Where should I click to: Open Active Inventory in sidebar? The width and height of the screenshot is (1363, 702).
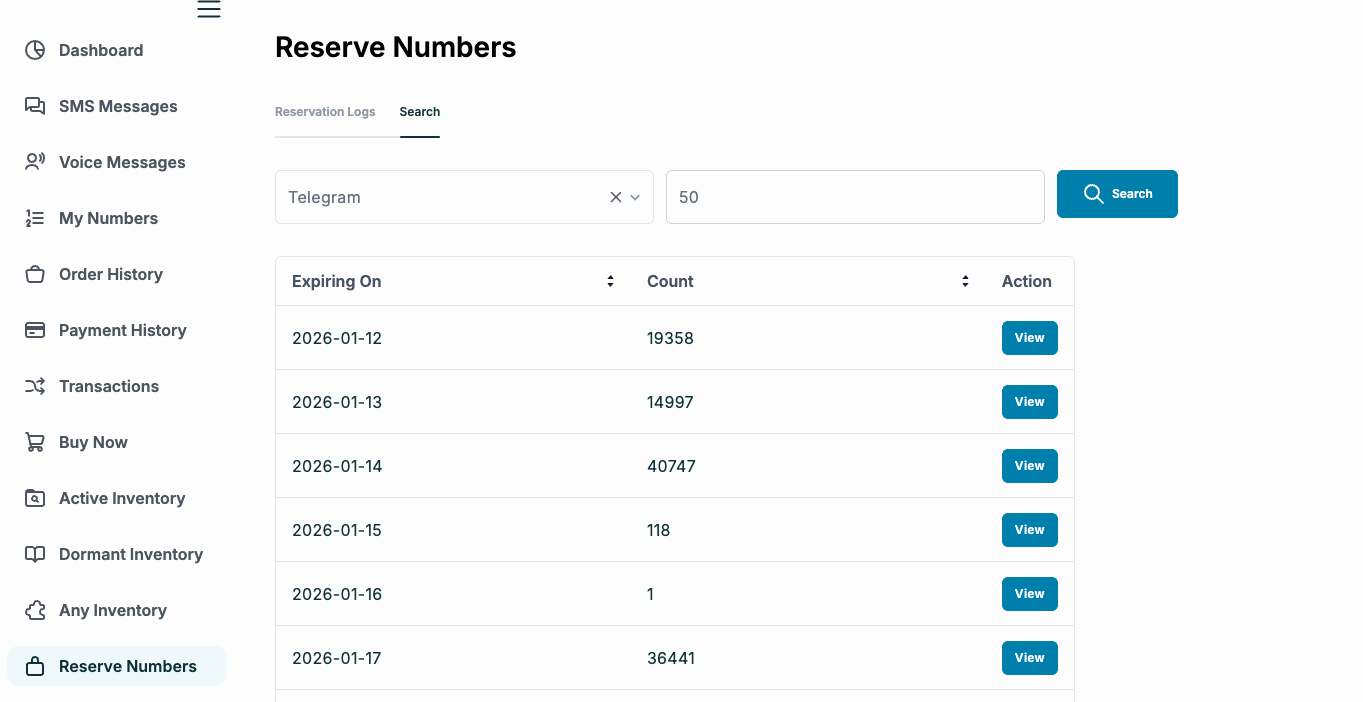tap(122, 498)
